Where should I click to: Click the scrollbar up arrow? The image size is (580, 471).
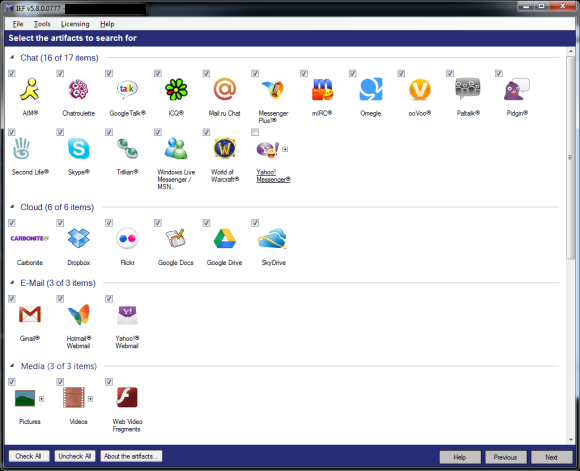pos(570,51)
